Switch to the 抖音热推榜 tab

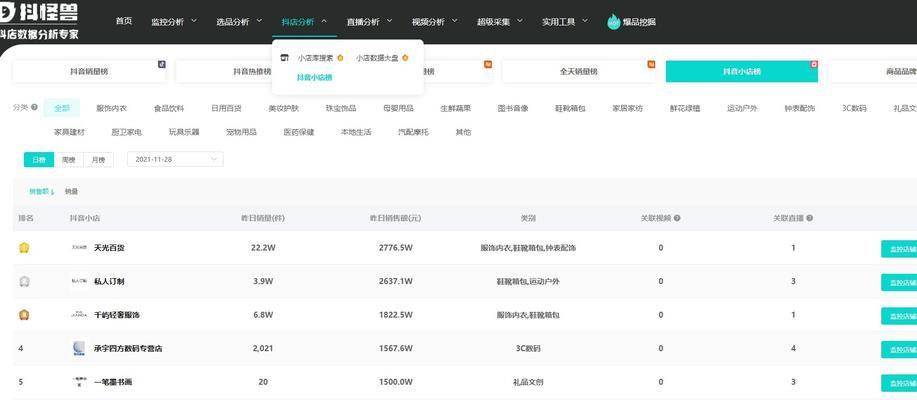[x=251, y=71]
